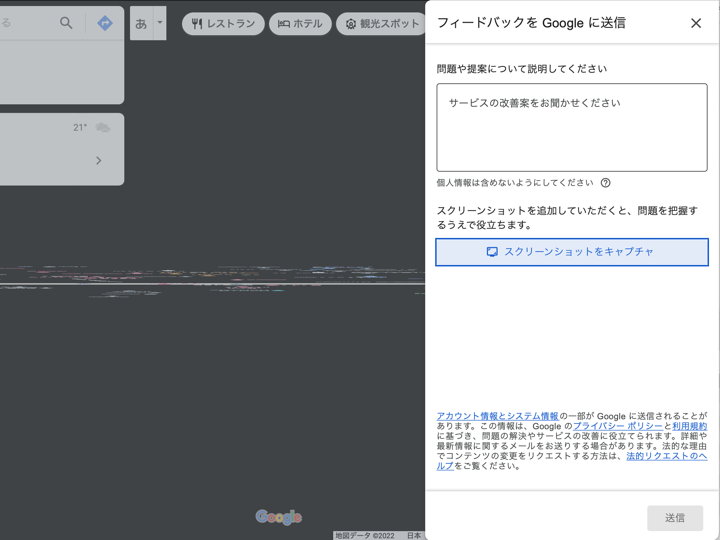Open the プライバシー ポリシー link
The width and height of the screenshot is (720, 540).
[x=618, y=426]
